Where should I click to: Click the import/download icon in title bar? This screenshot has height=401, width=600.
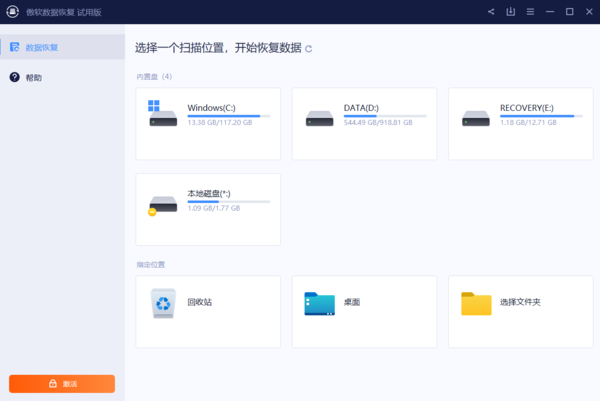510,12
